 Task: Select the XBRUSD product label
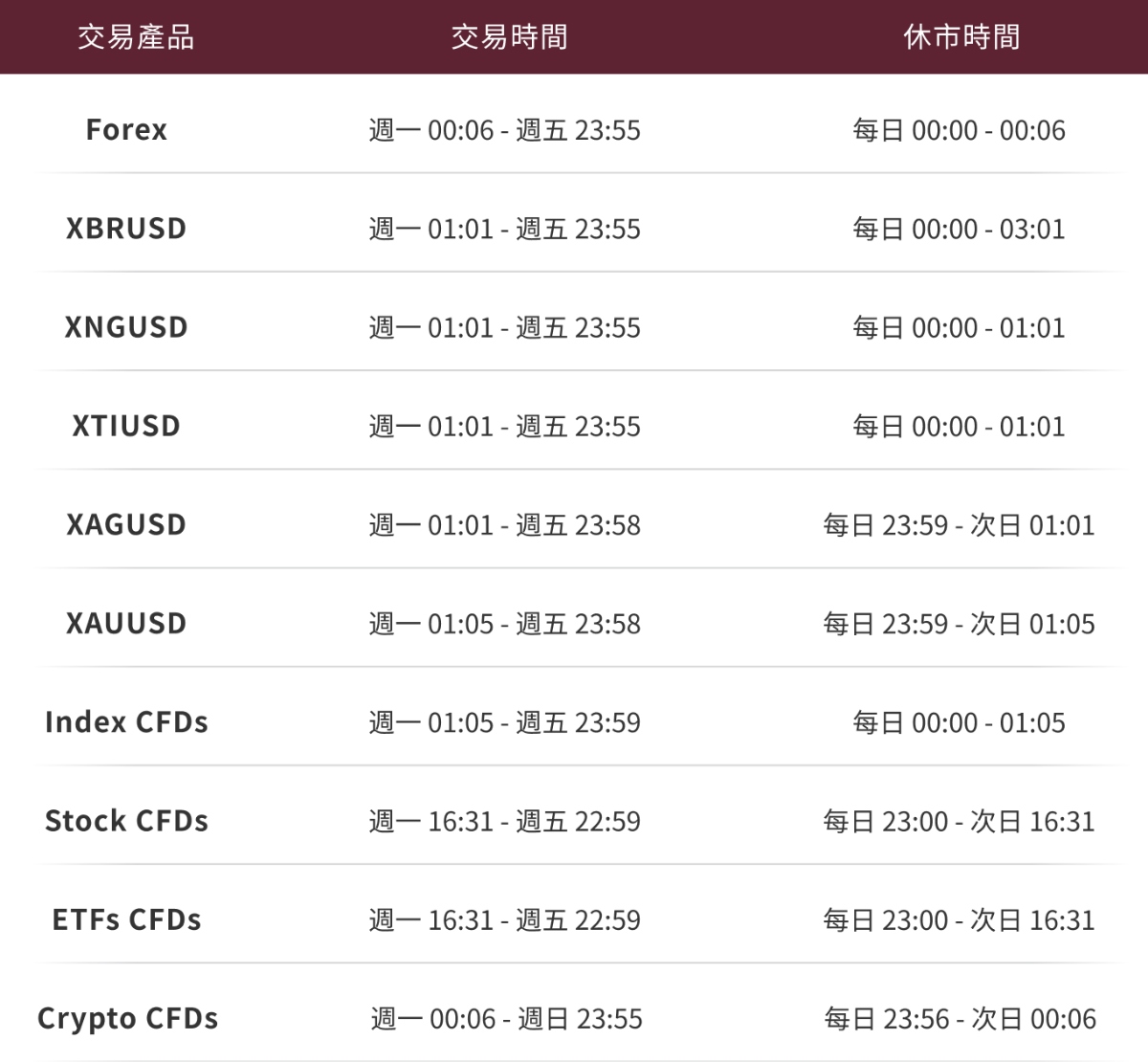click(x=126, y=229)
